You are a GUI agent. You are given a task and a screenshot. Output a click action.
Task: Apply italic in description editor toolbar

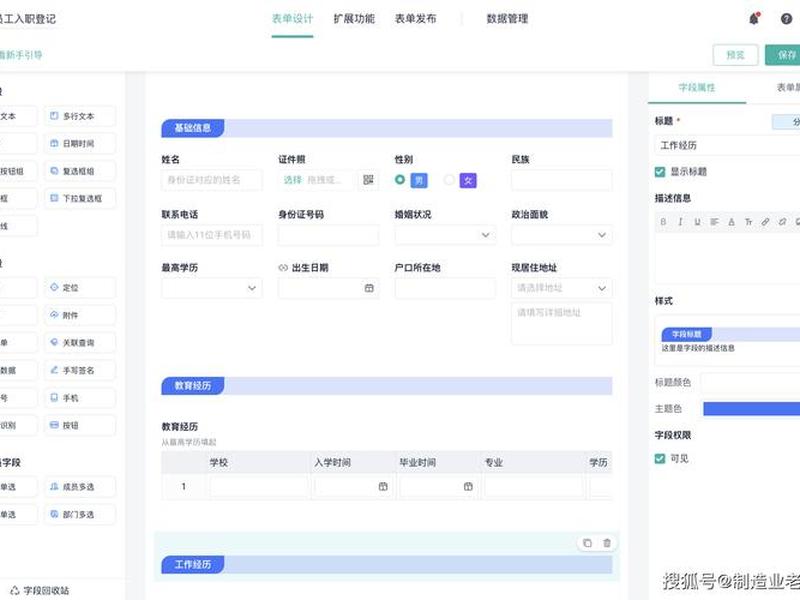(680, 222)
